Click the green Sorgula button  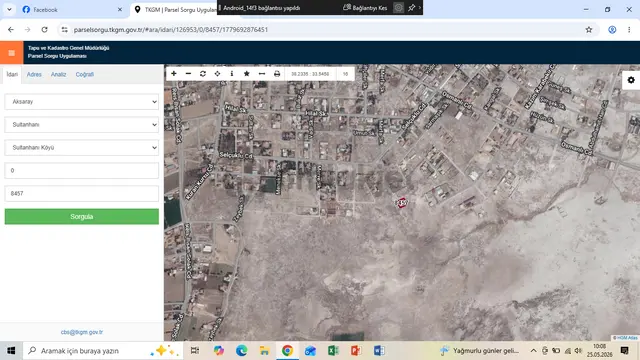(82, 216)
